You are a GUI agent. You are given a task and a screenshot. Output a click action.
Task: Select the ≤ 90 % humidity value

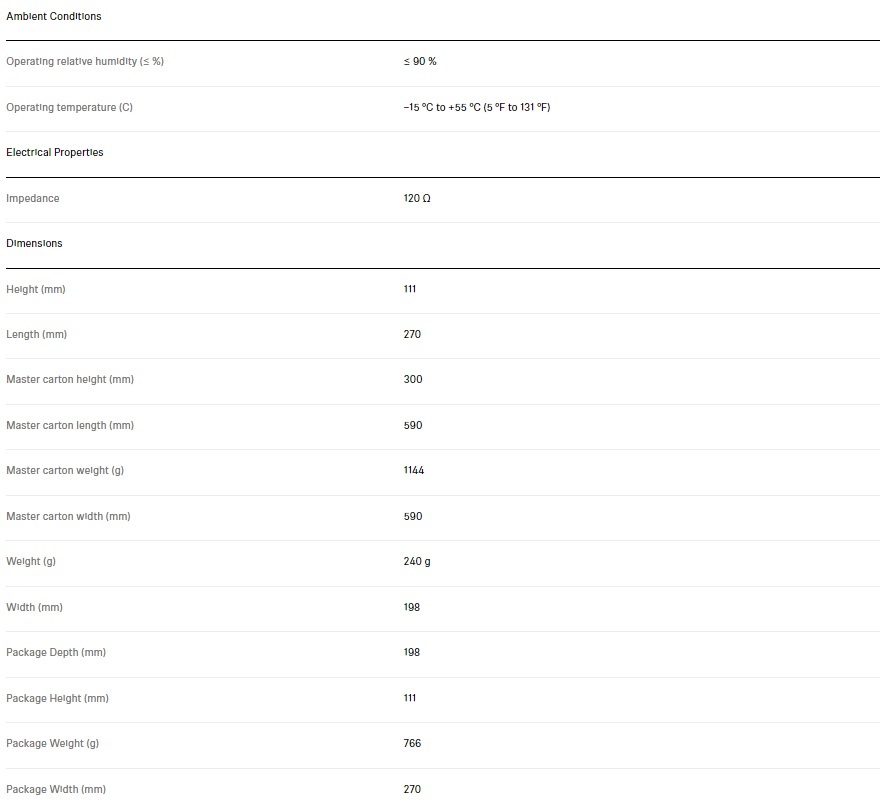pos(420,62)
